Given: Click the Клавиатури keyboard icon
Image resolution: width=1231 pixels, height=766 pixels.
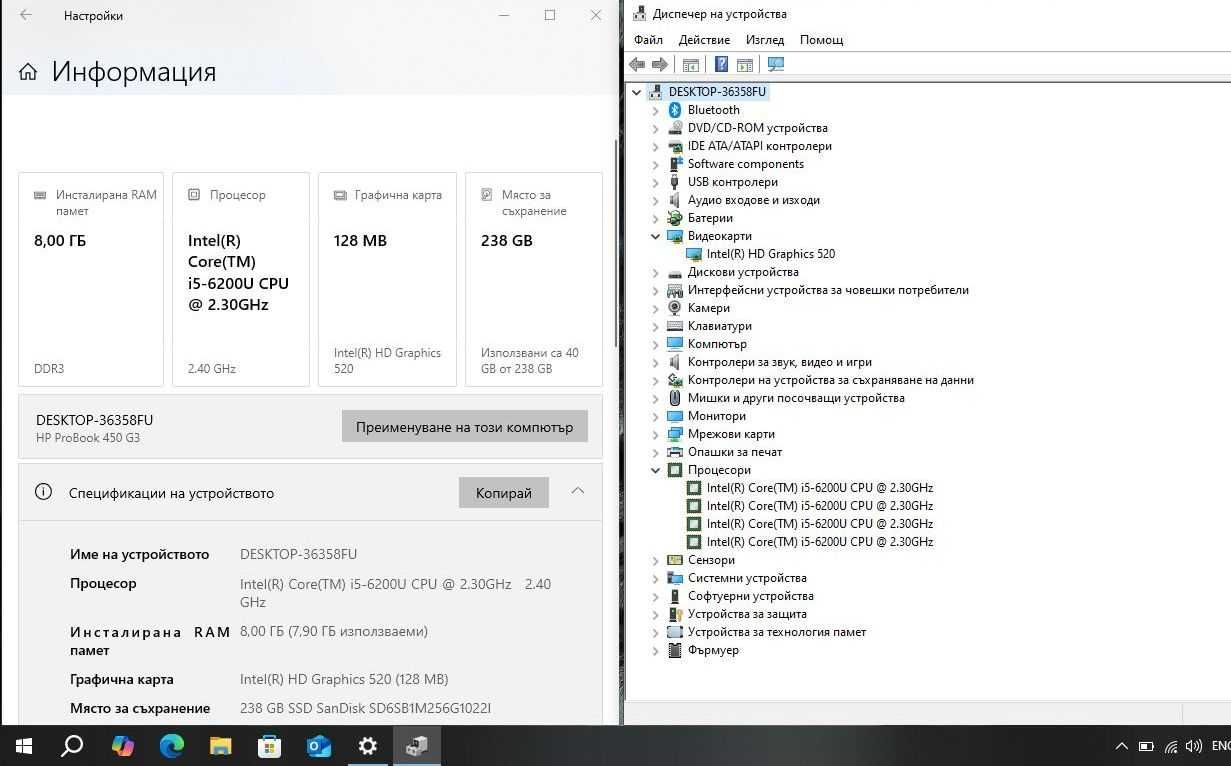Looking at the screenshot, I should click(675, 326).
